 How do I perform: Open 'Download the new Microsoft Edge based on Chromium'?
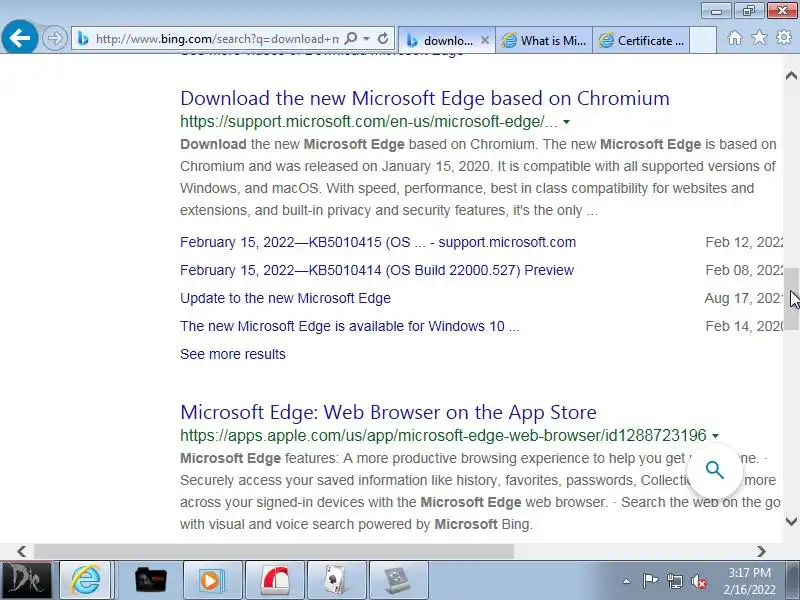[424, 98]
